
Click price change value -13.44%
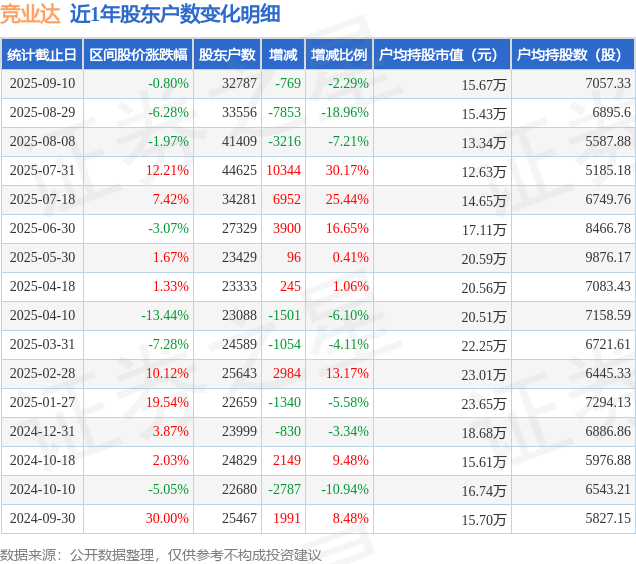tap(165, 315)
